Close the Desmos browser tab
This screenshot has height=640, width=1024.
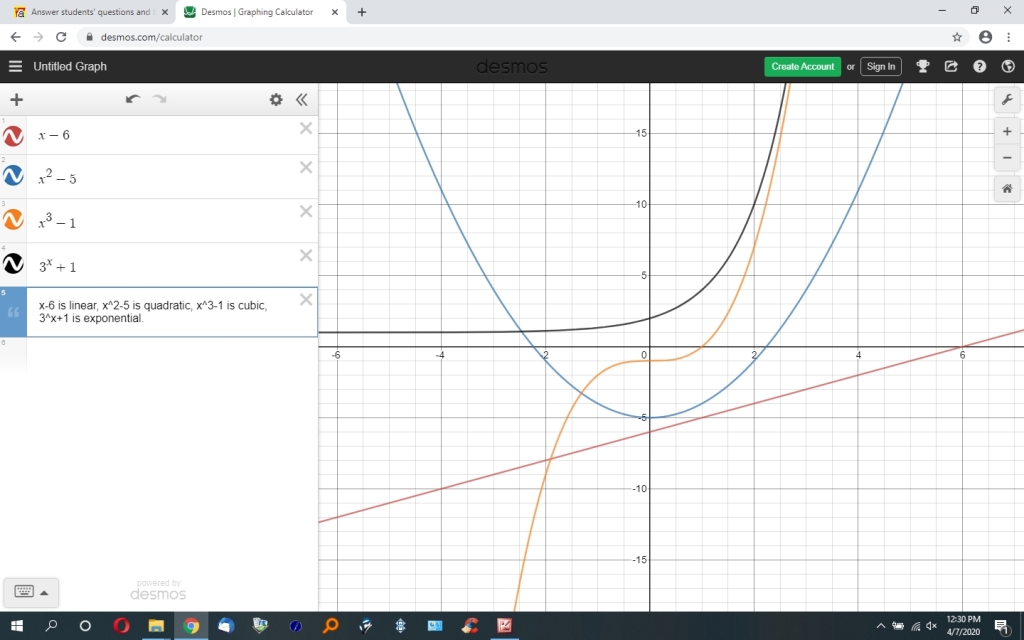(335, 12)
